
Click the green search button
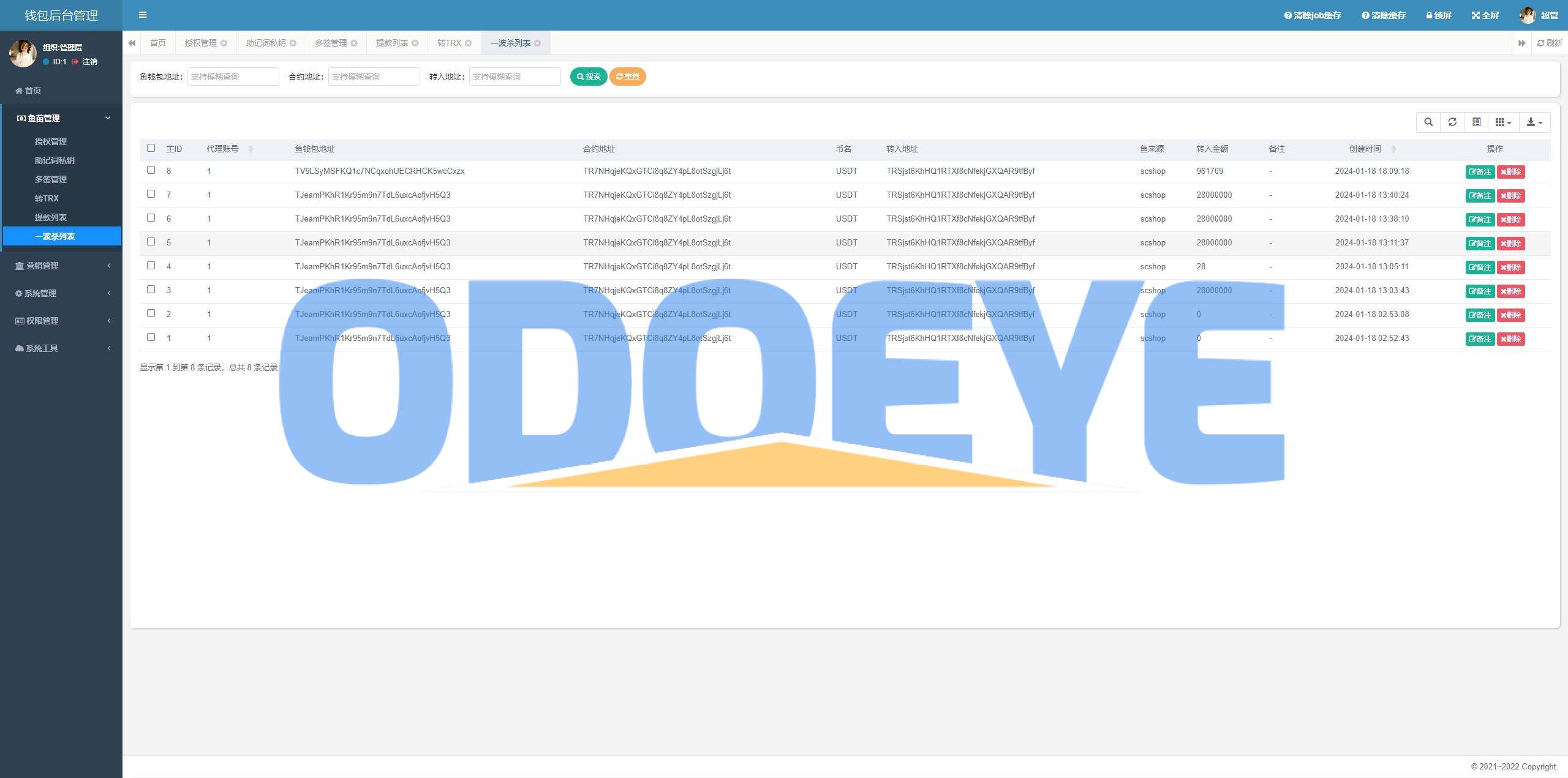tap(589, 77)
